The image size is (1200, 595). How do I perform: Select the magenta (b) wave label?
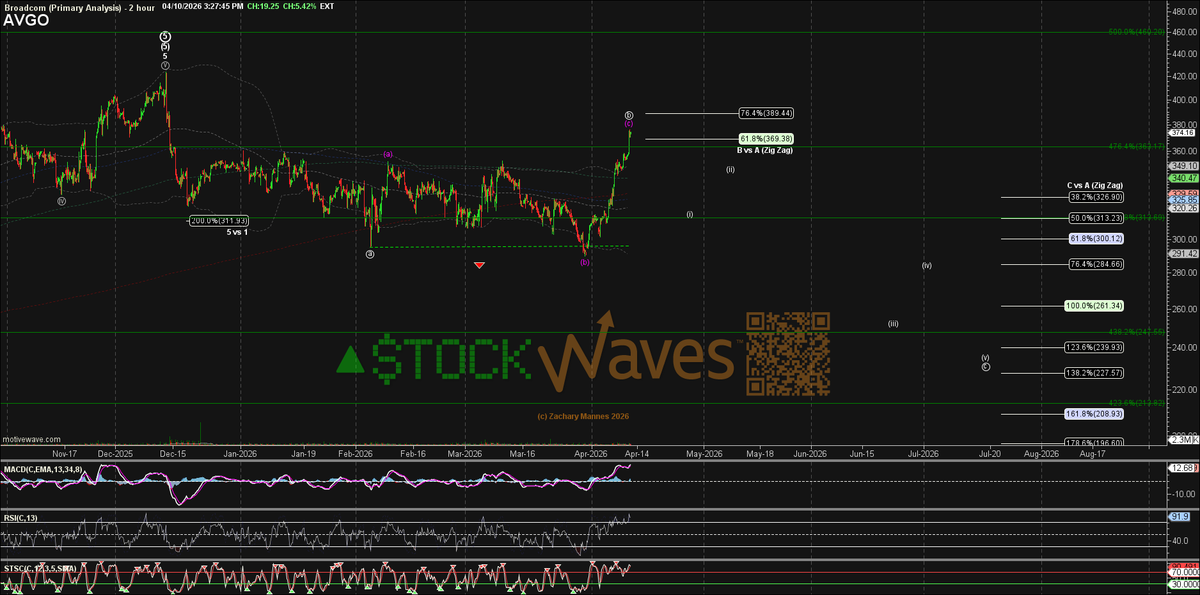(x=585, y=262)
